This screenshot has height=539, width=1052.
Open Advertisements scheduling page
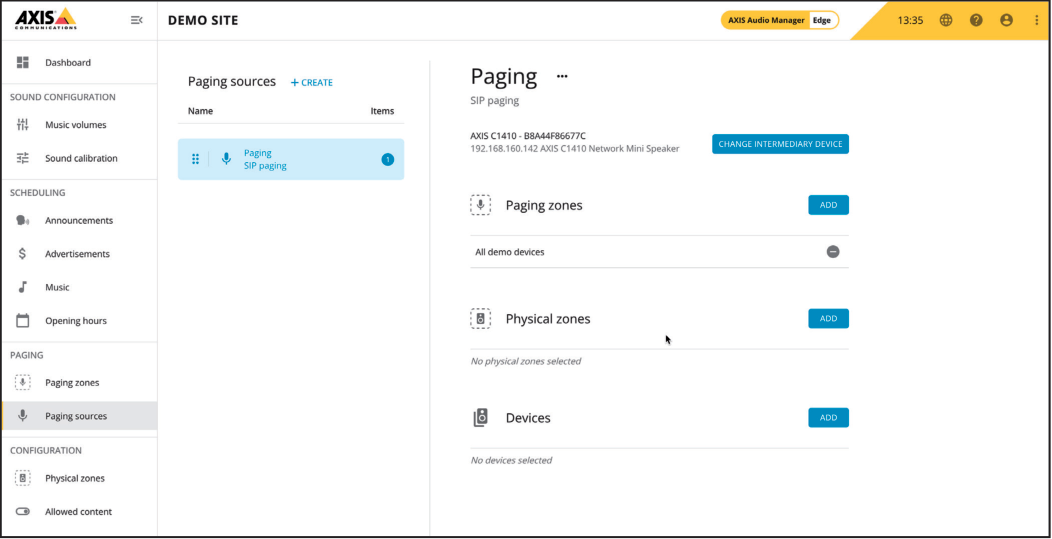click(77, 254)
